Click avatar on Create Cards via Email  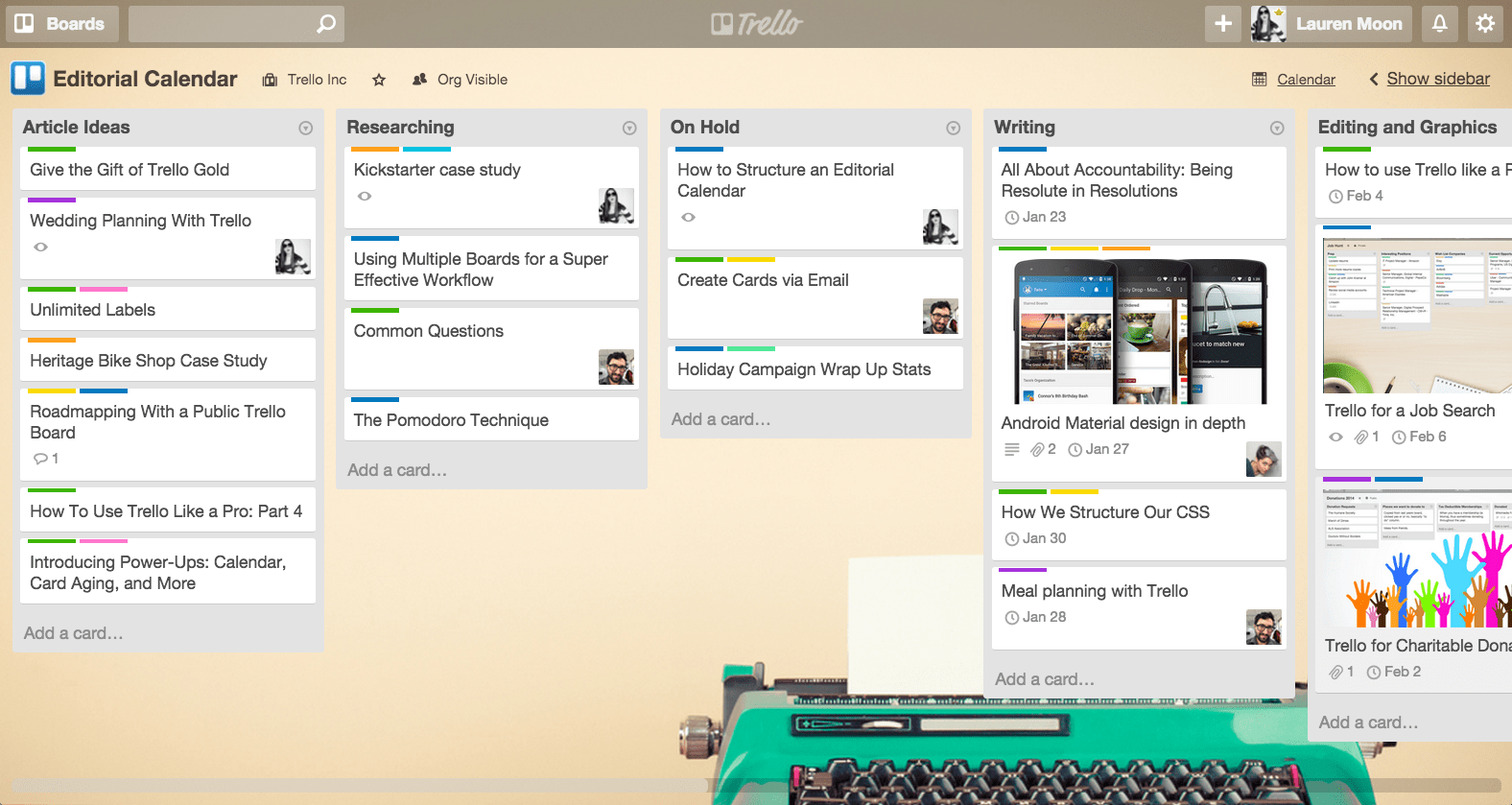tap(940, 316)
